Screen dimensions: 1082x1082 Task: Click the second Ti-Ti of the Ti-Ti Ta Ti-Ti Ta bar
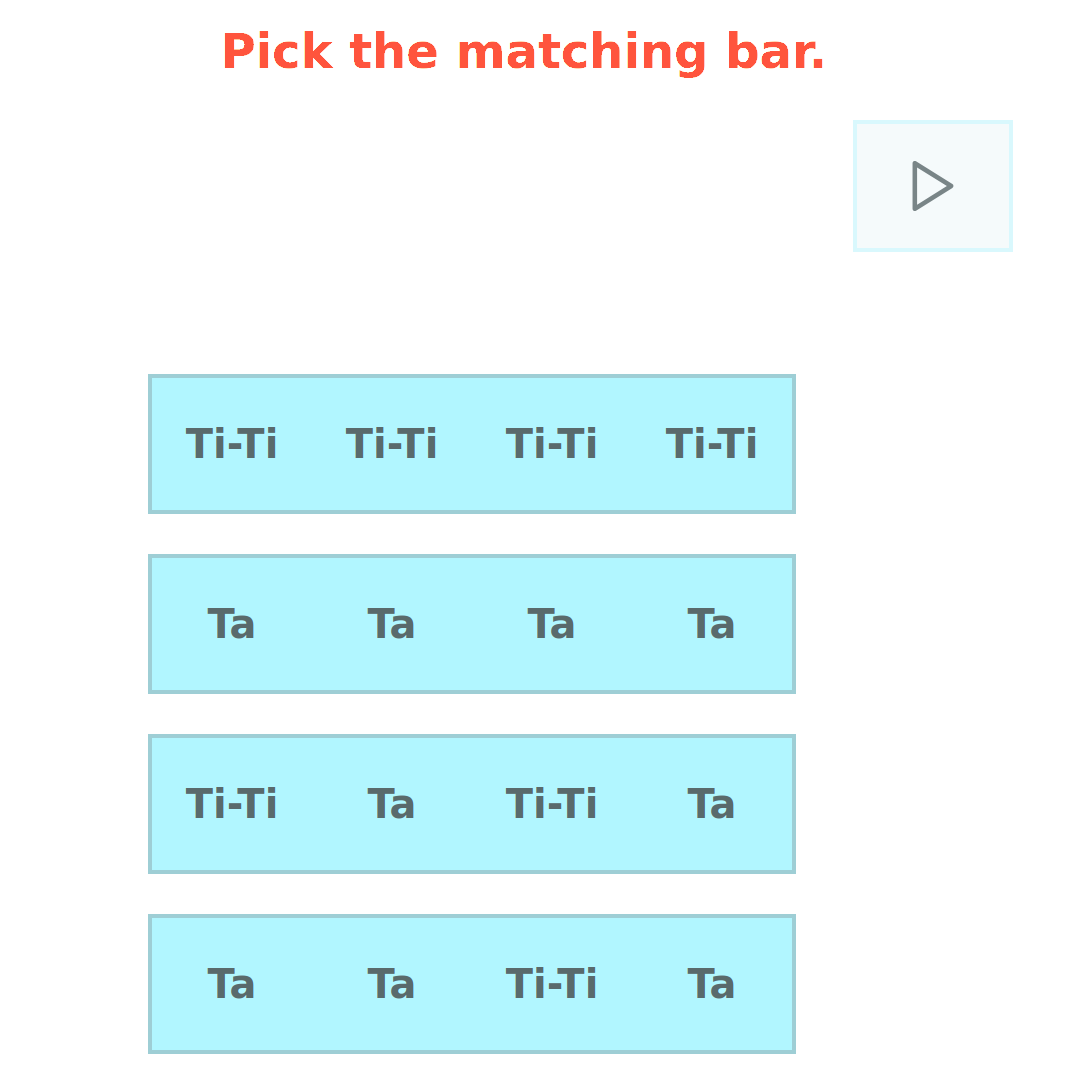551,804
